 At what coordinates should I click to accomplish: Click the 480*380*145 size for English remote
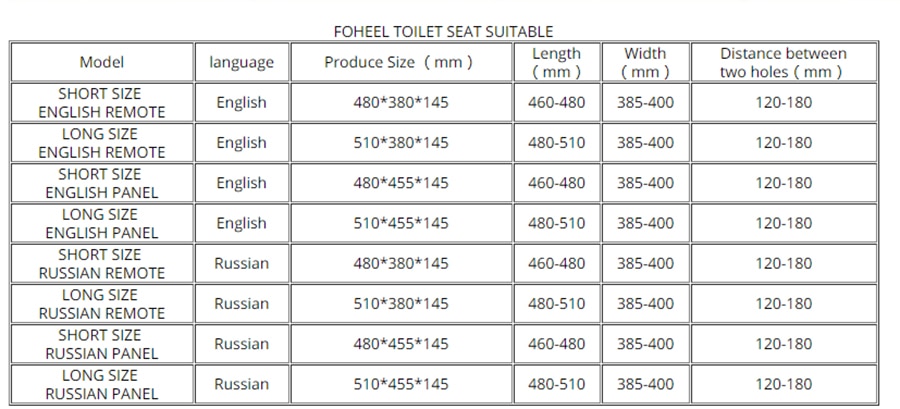(401, 102)
